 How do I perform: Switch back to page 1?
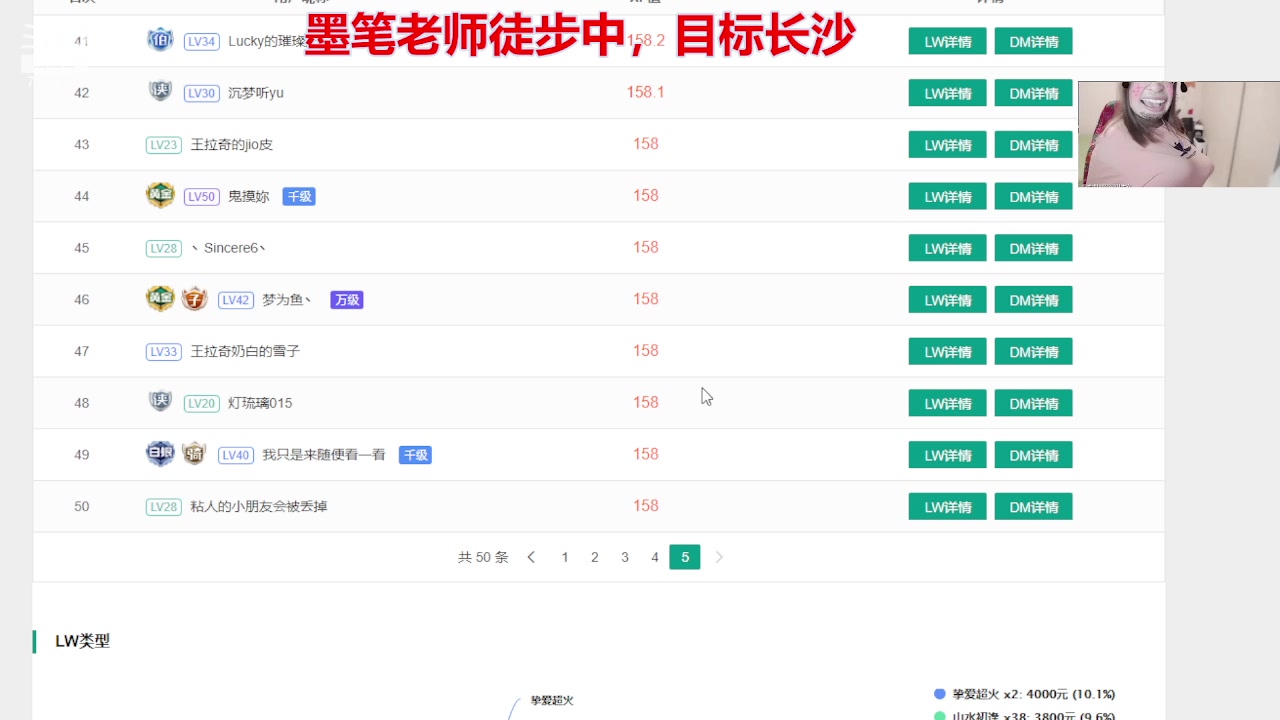(x=565, y=557)
